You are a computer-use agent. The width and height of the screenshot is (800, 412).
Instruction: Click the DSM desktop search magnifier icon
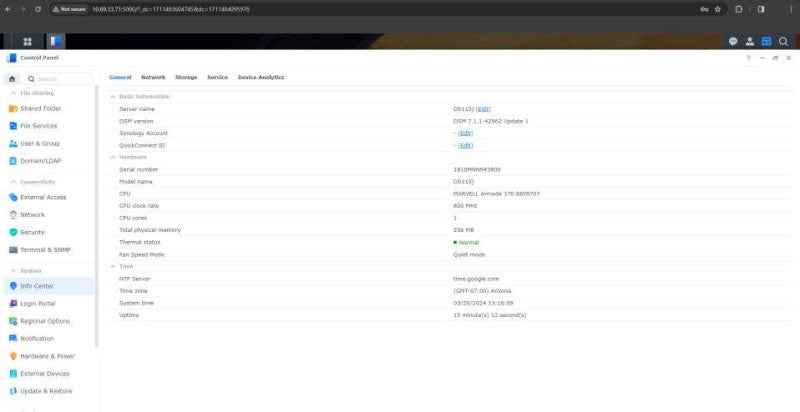point(783,41)
